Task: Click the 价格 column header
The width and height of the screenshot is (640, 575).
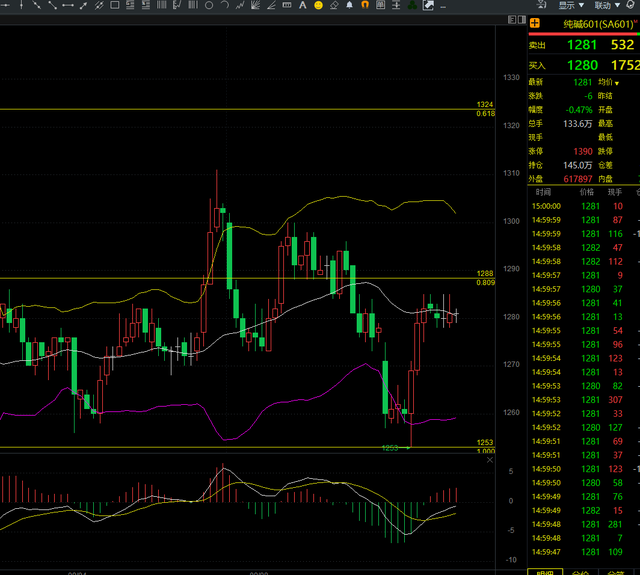Action: pyautogui.click(x=587, y=192)
